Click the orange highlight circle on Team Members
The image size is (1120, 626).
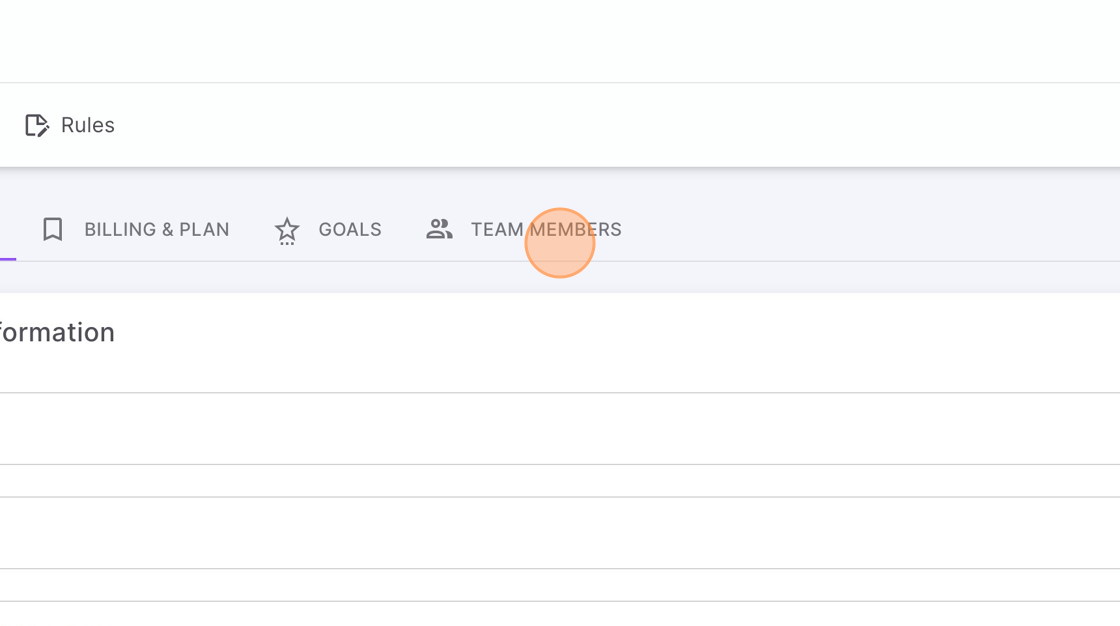(560, 243)
